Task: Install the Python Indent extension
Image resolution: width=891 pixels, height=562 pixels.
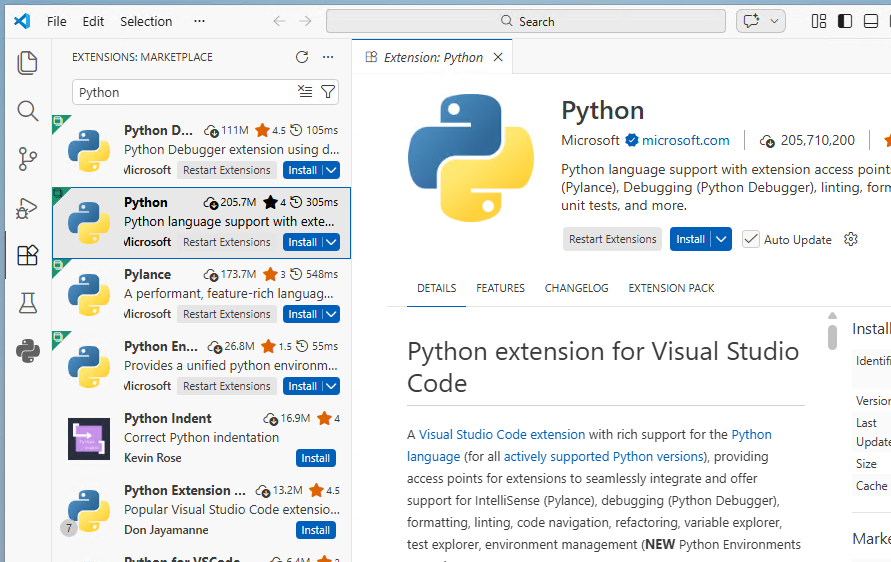Action: 315,458
